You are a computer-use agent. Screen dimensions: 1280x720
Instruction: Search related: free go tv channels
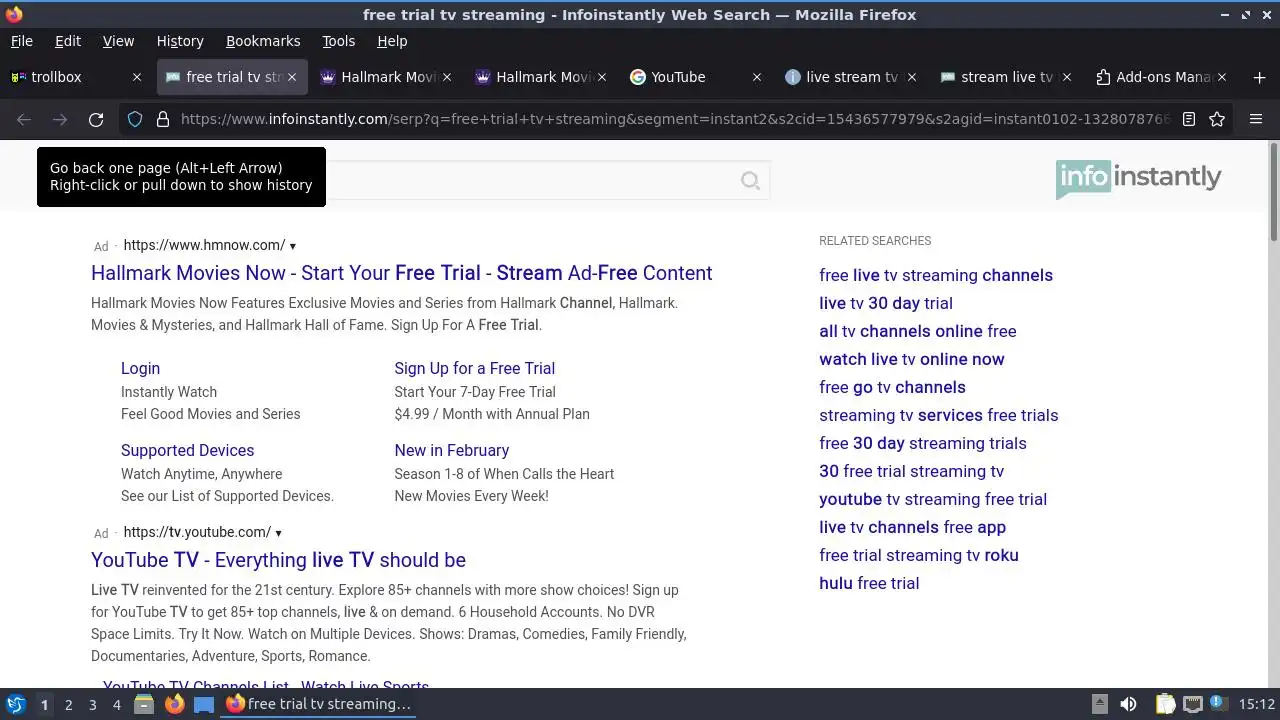point(892,387)
